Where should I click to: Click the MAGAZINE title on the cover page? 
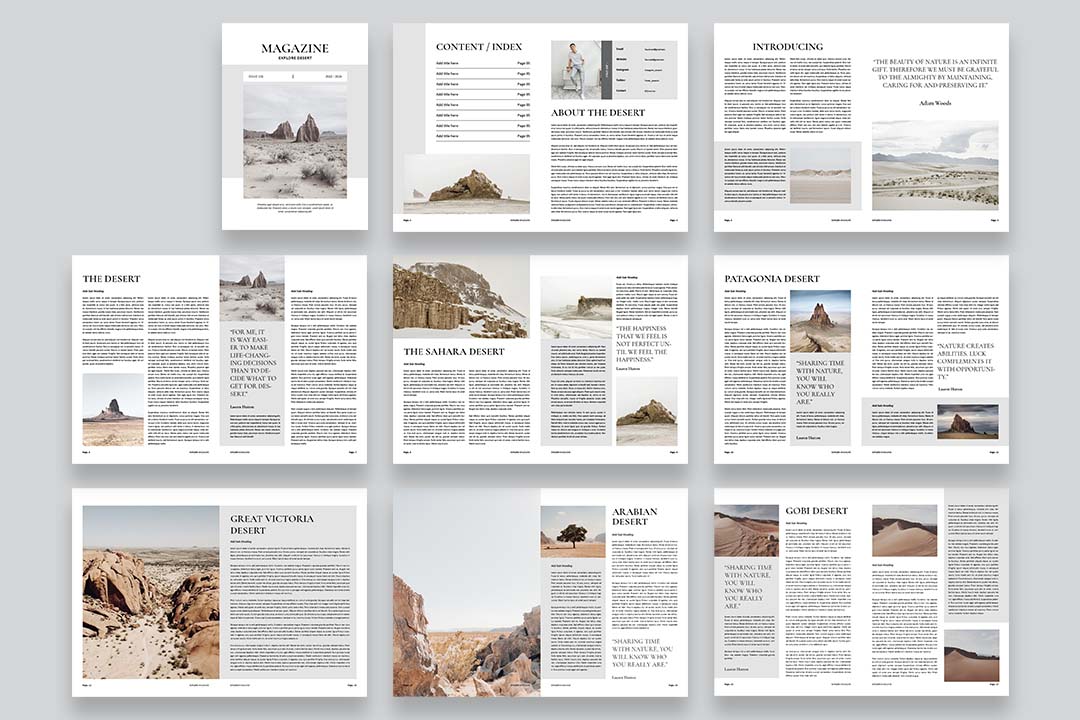pyautogui.click(x=295, y=48)
